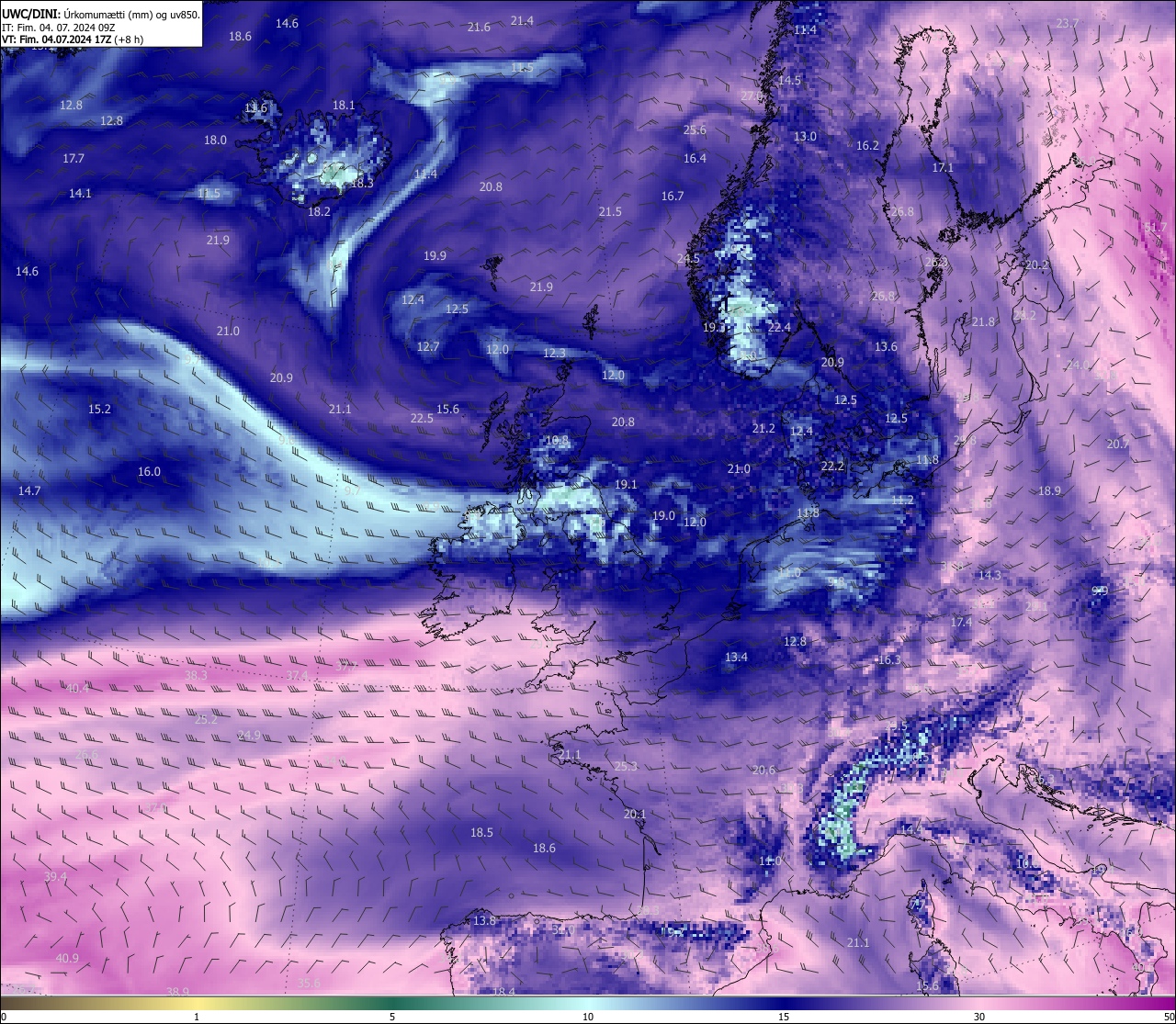The height and width of the screenshot is (1024, 1176).
Task: Click the map value '39.4'
Action: pyautogui.click(x=55, y=876)
